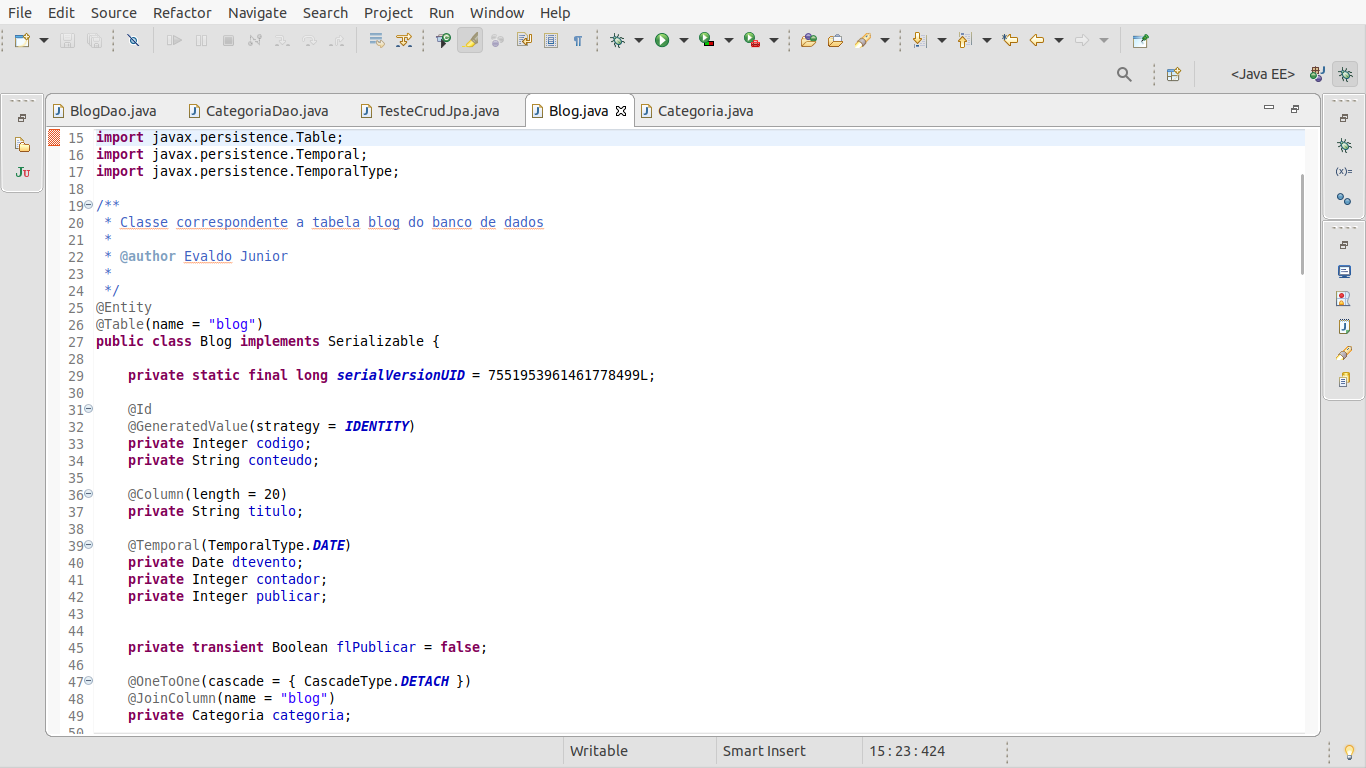
Task: Toggle Block Selection Mode button
Action: coord(551,41)
